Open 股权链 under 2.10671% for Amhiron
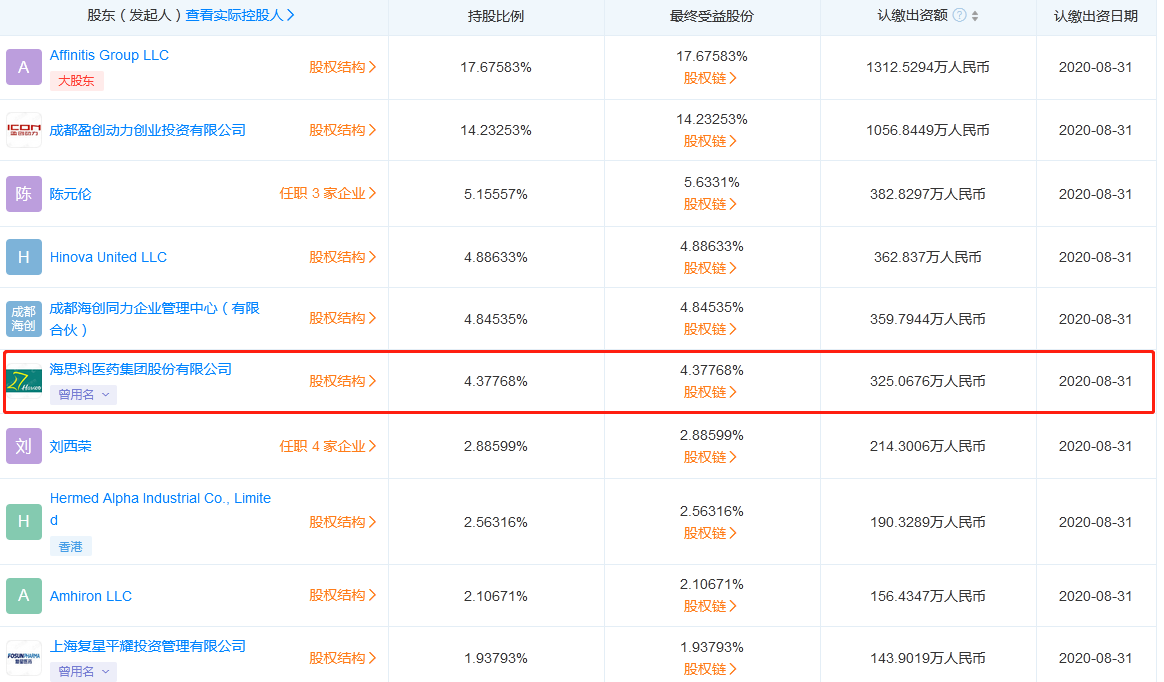Viewport: 1164px width, 682px height. point(710,607)
